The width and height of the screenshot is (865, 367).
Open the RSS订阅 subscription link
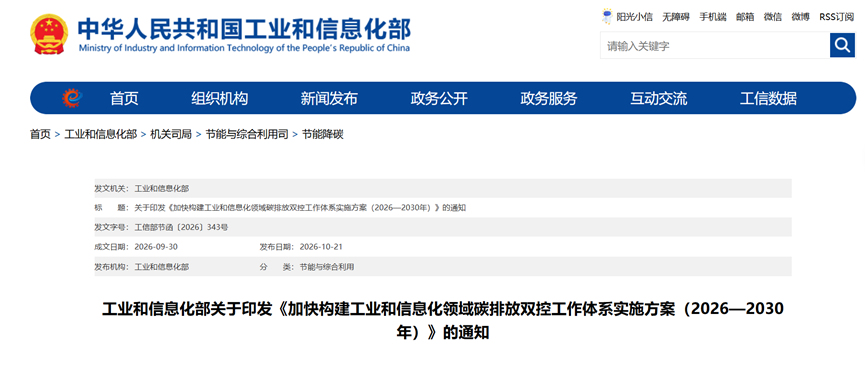tap(836, 17)
